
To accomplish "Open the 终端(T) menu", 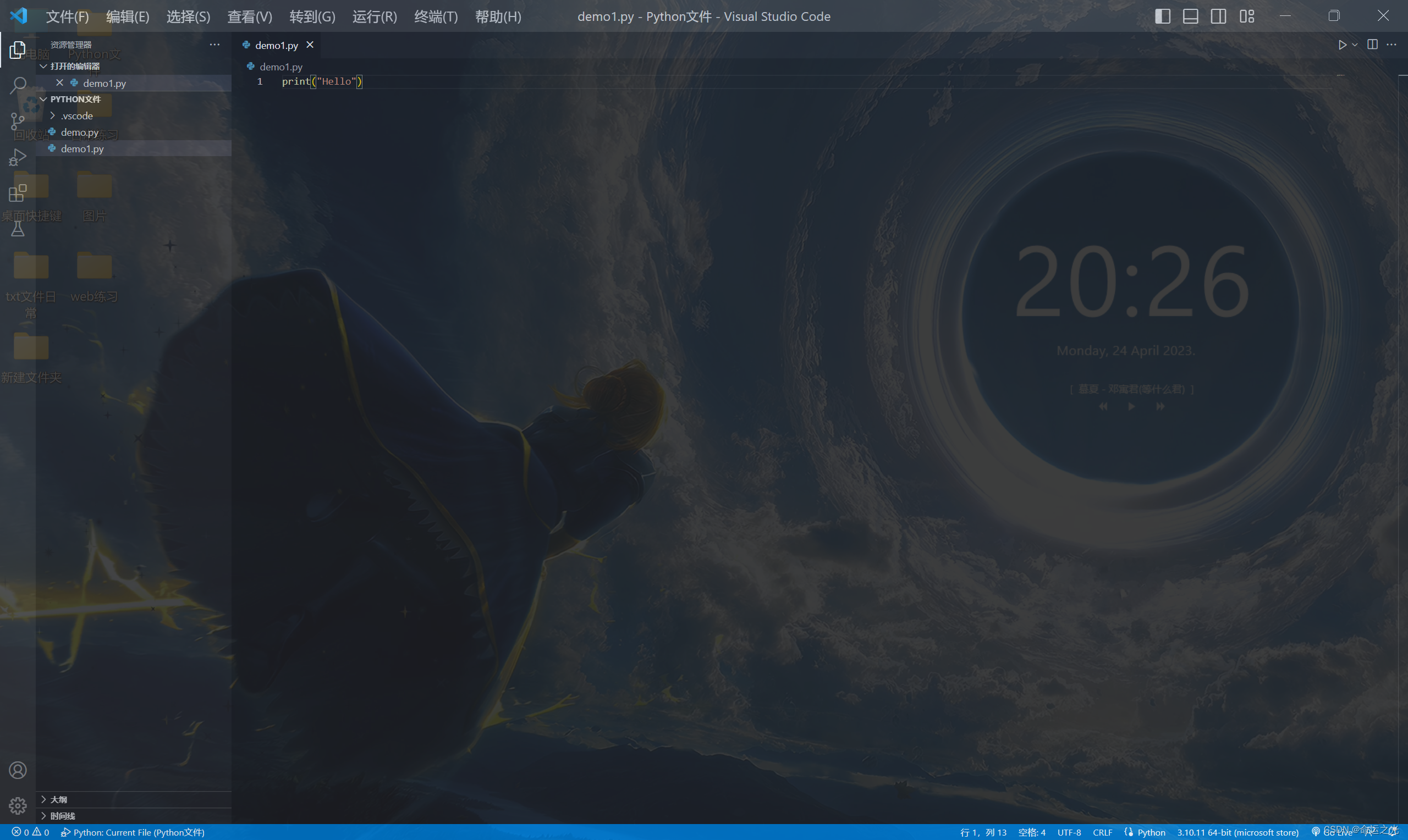I will (436, 16).
